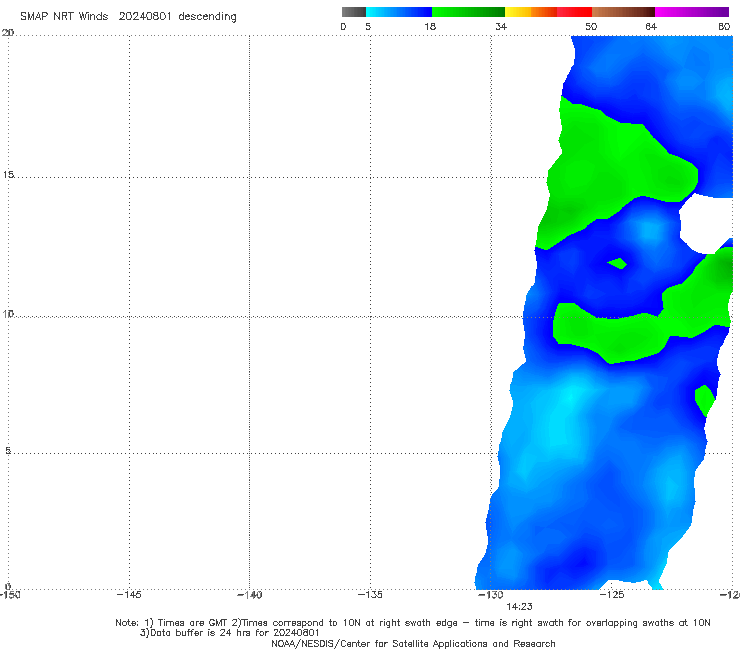Viewport: 740px width, 650px height.
Task: Click the red segment of the color bar
Action: [574, 12]
